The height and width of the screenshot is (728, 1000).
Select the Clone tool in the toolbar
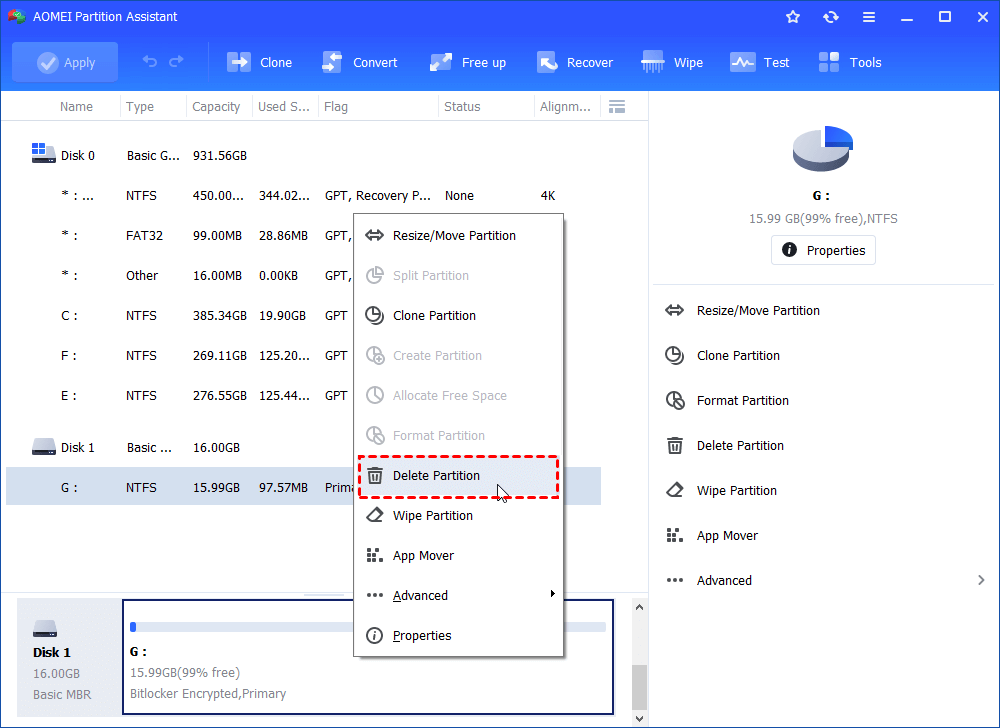(259, 61)
